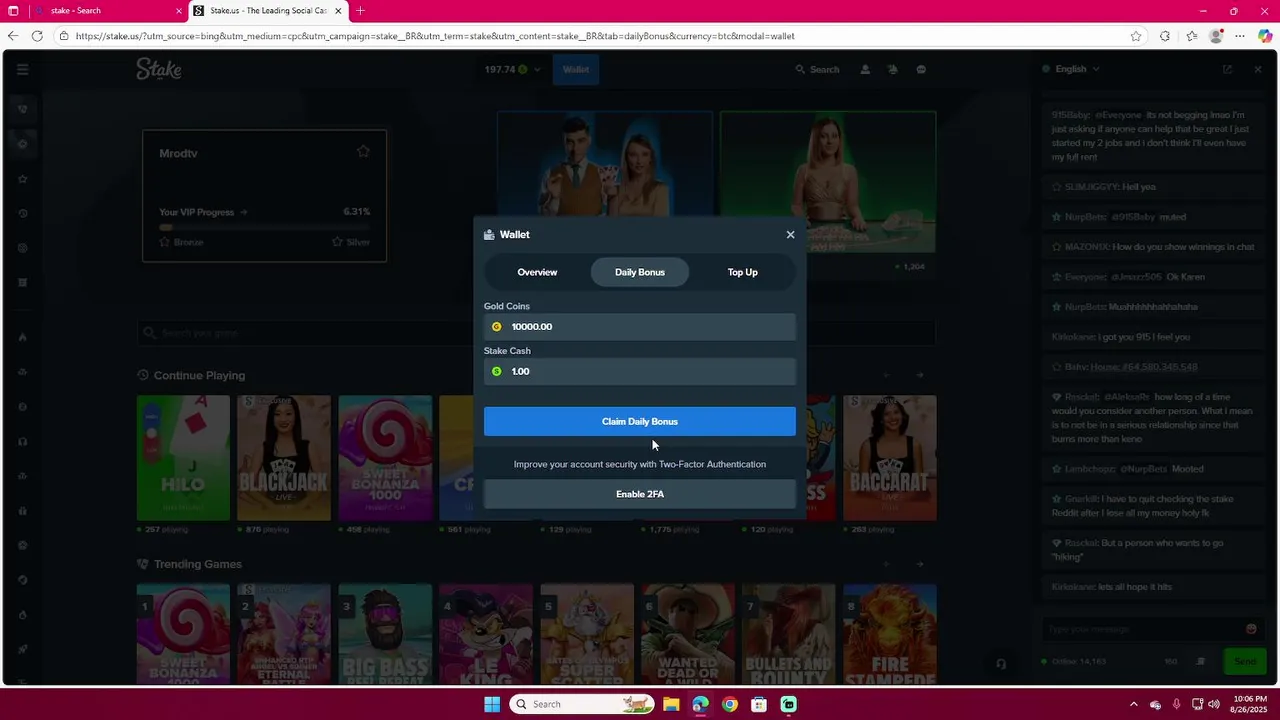Click the flame sidebar icon
1280x720 pixels.
[x=22, y=337]
